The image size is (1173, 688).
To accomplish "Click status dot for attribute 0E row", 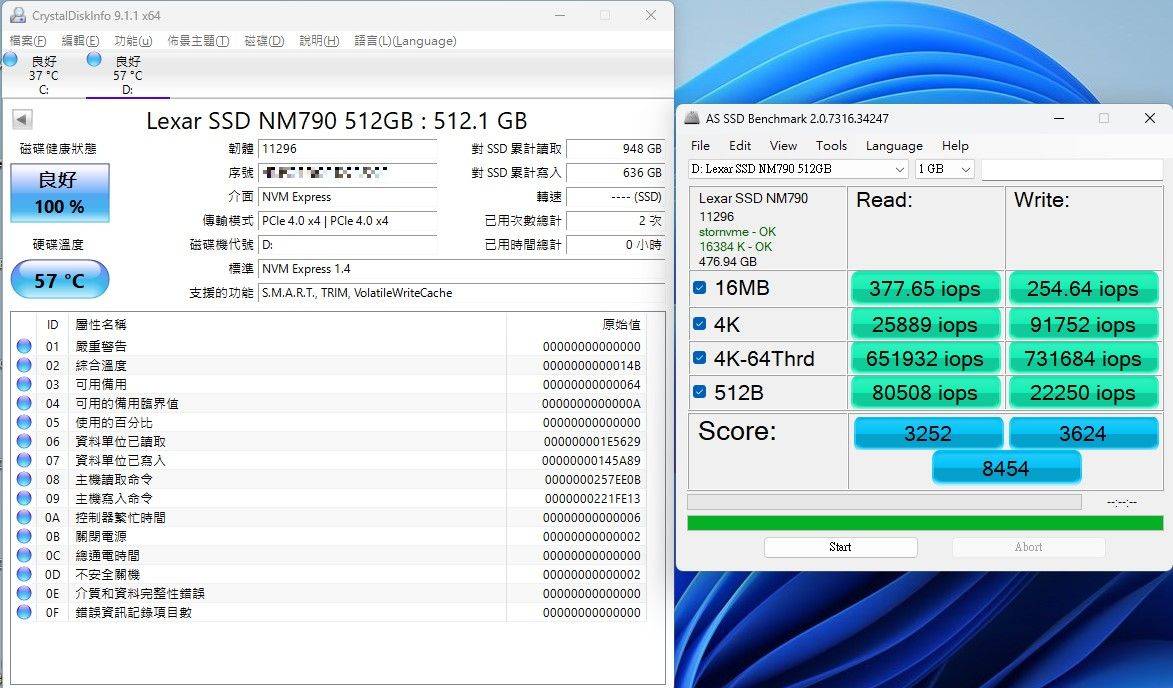I will pos(24,593).
